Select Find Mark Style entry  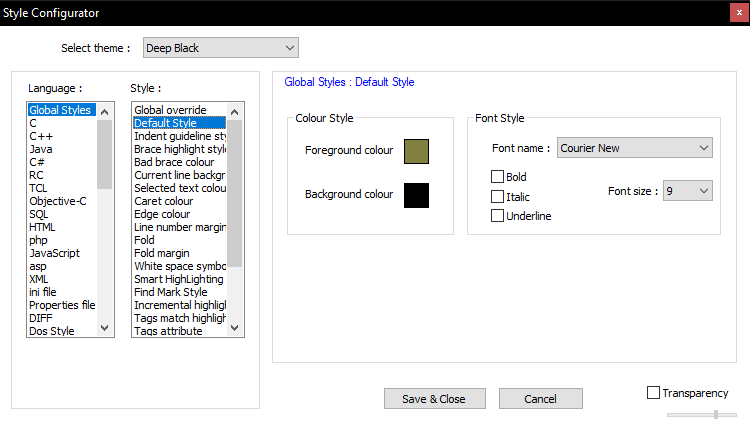pyautogui.click(x=179, y=292)
